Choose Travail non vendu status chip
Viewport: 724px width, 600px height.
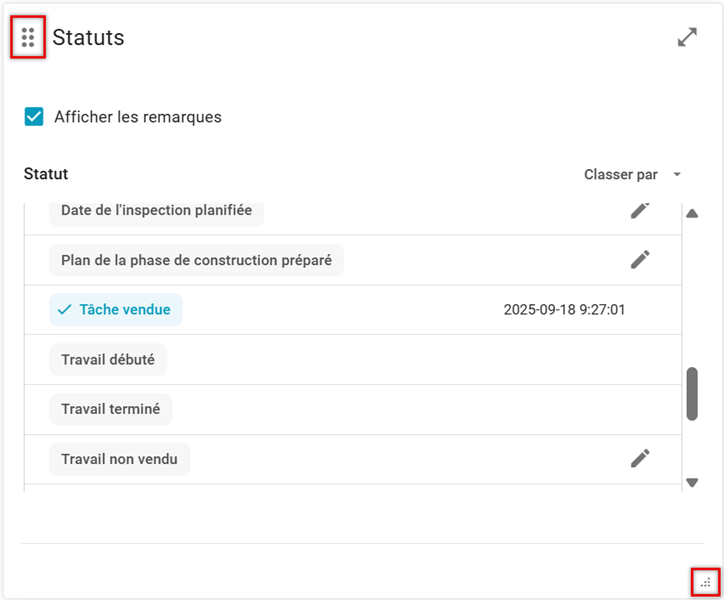coord(119,459)
